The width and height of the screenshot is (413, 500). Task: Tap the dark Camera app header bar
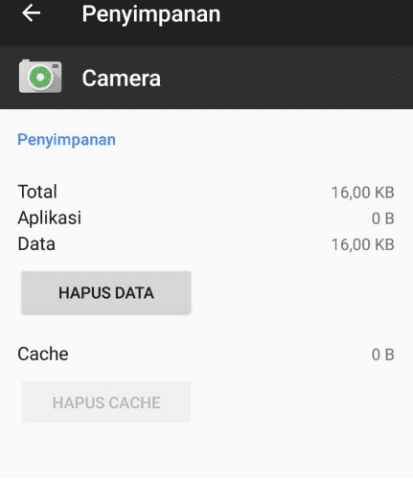point(206,77)
